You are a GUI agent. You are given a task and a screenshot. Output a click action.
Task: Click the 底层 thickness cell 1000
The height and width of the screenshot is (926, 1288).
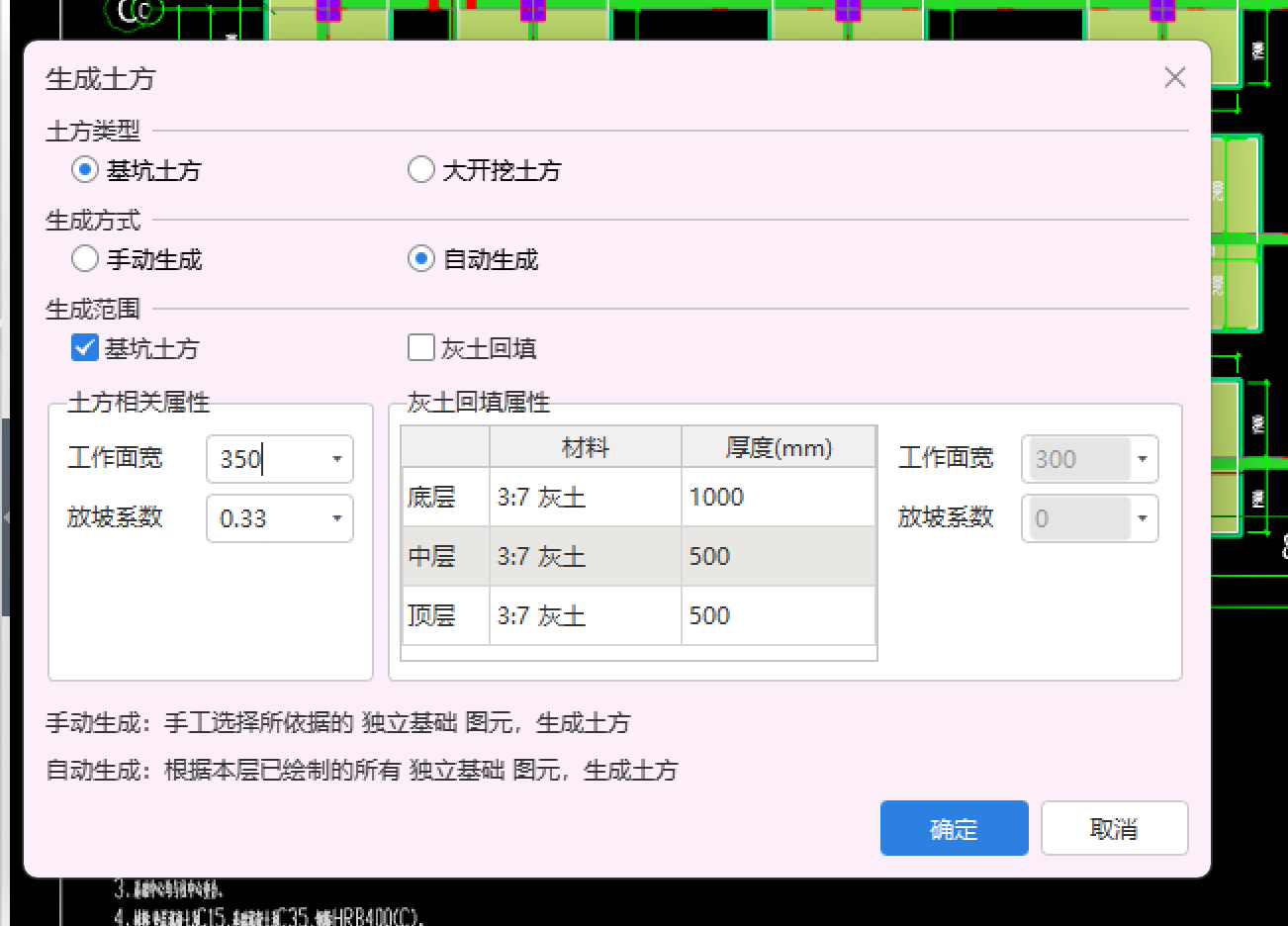coord(779,497)
